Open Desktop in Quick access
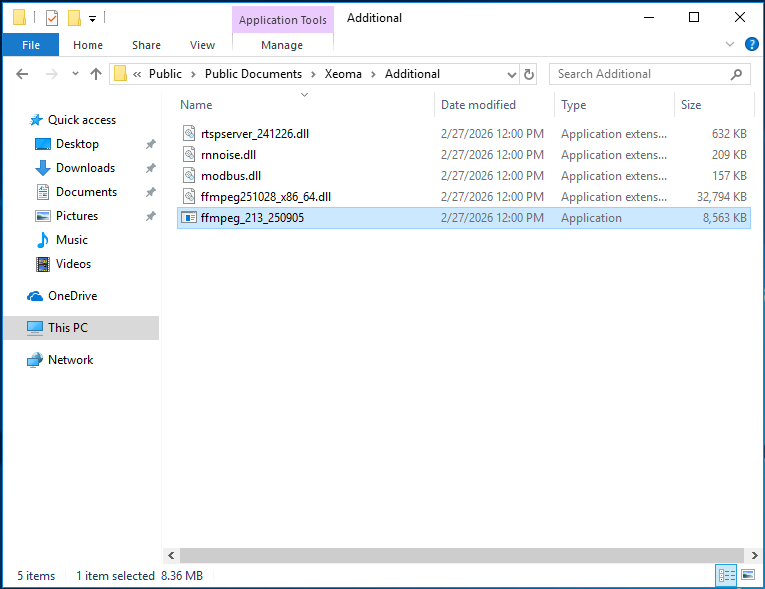The width and height of the screenshot is (765, 589). pos(77,144)
